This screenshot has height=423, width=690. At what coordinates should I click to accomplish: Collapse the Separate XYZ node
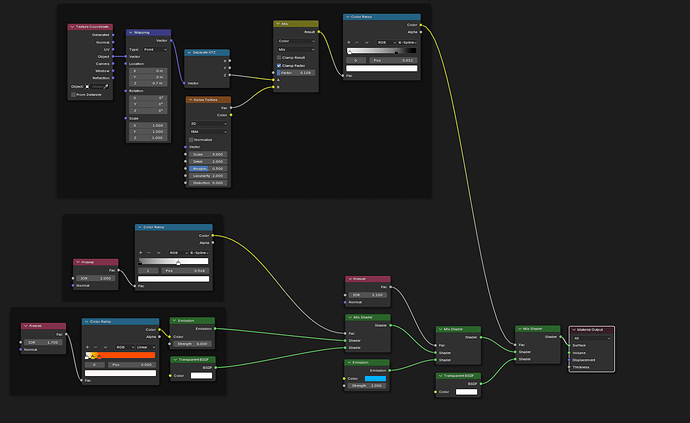(x=189, y=52)
